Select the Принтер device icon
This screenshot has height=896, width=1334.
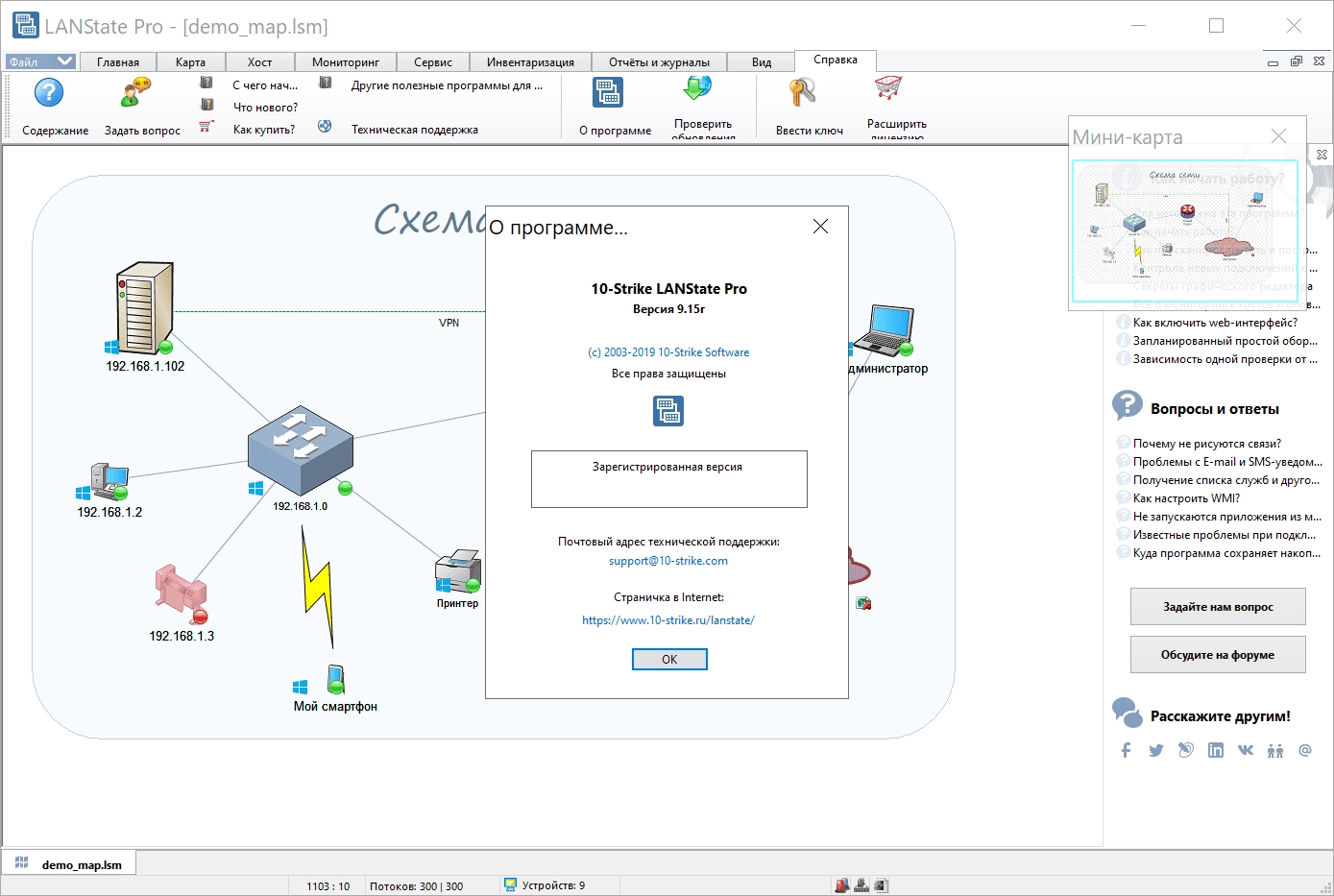(457, 571)
